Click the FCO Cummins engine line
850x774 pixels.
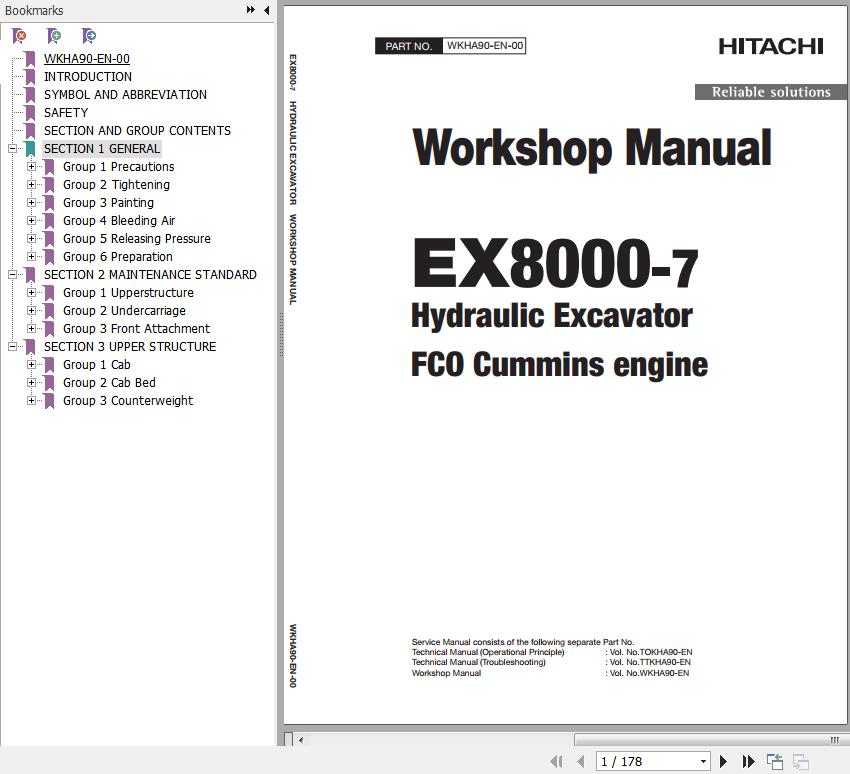tap(559, 364)
